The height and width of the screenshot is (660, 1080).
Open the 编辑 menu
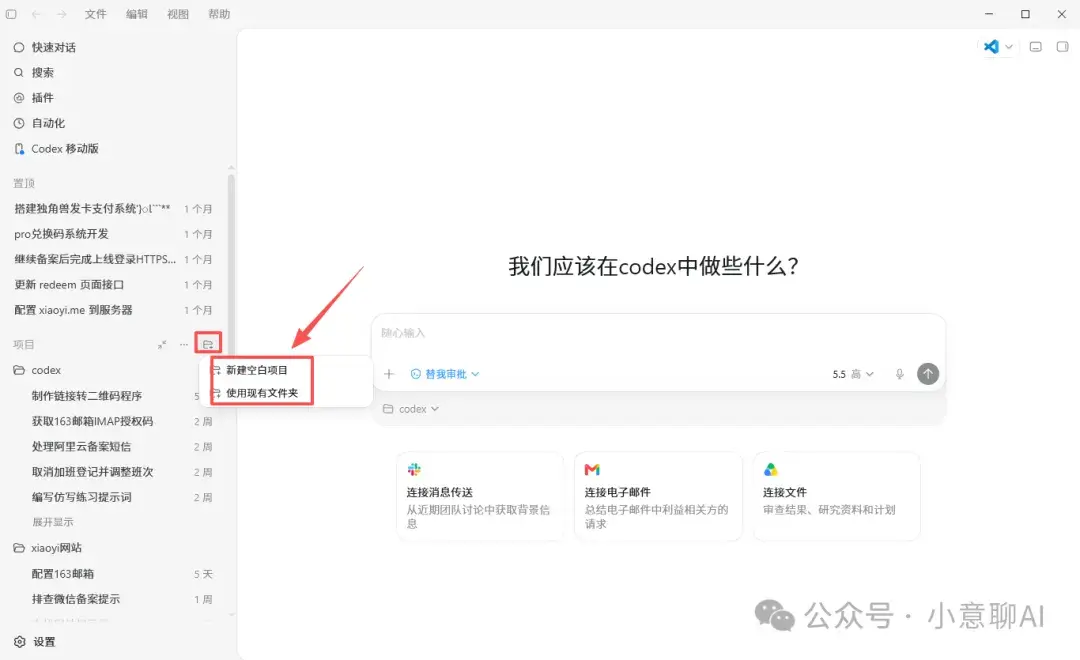tap(136, 14)
